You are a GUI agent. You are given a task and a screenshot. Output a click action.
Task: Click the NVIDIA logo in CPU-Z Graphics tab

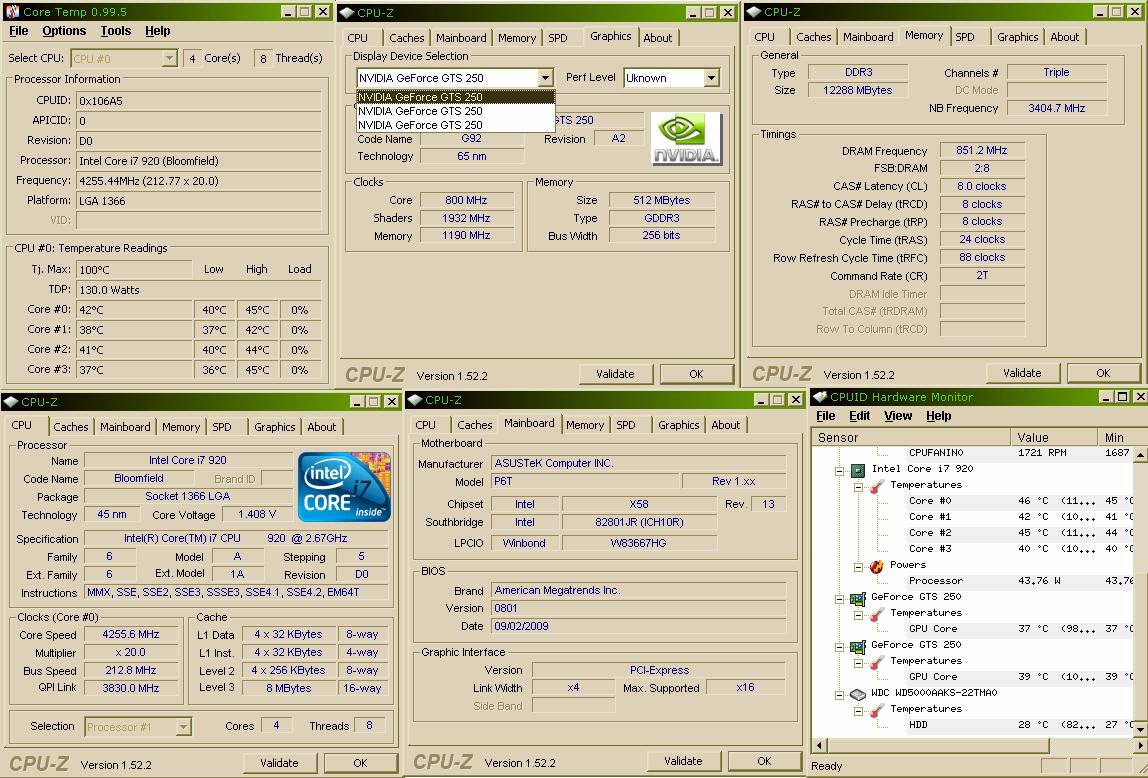pos(686,139)
